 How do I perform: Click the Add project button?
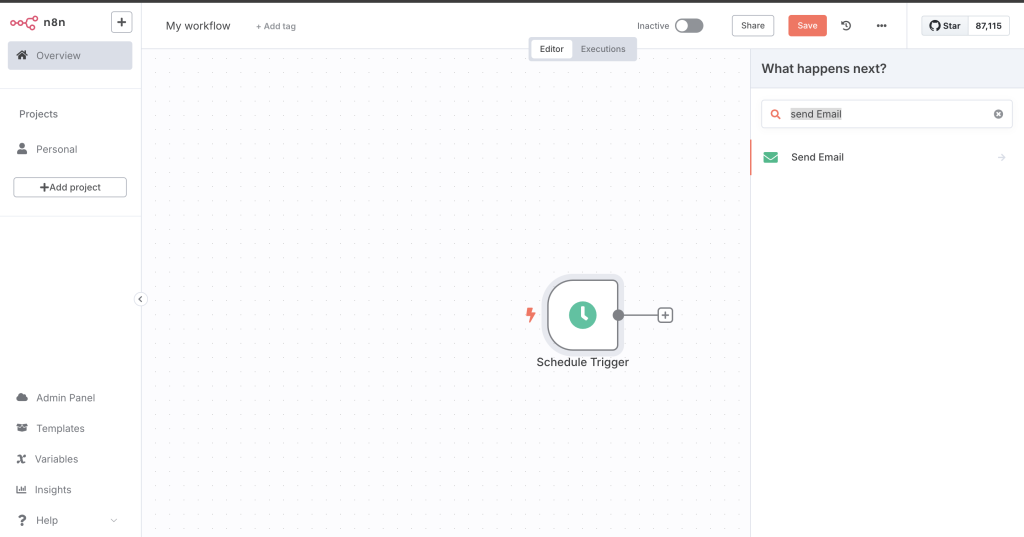(x=70, y=187)
